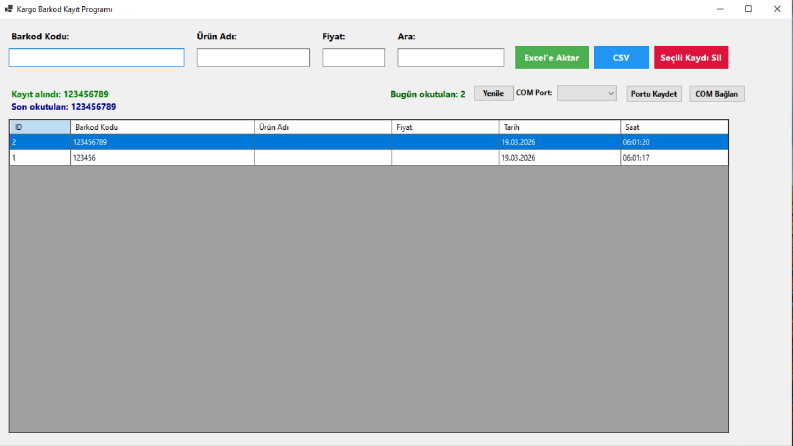793x446 pixels.
Task: Select the Fiyat input field
Action: pyautogui.click(x=354, y=58)
